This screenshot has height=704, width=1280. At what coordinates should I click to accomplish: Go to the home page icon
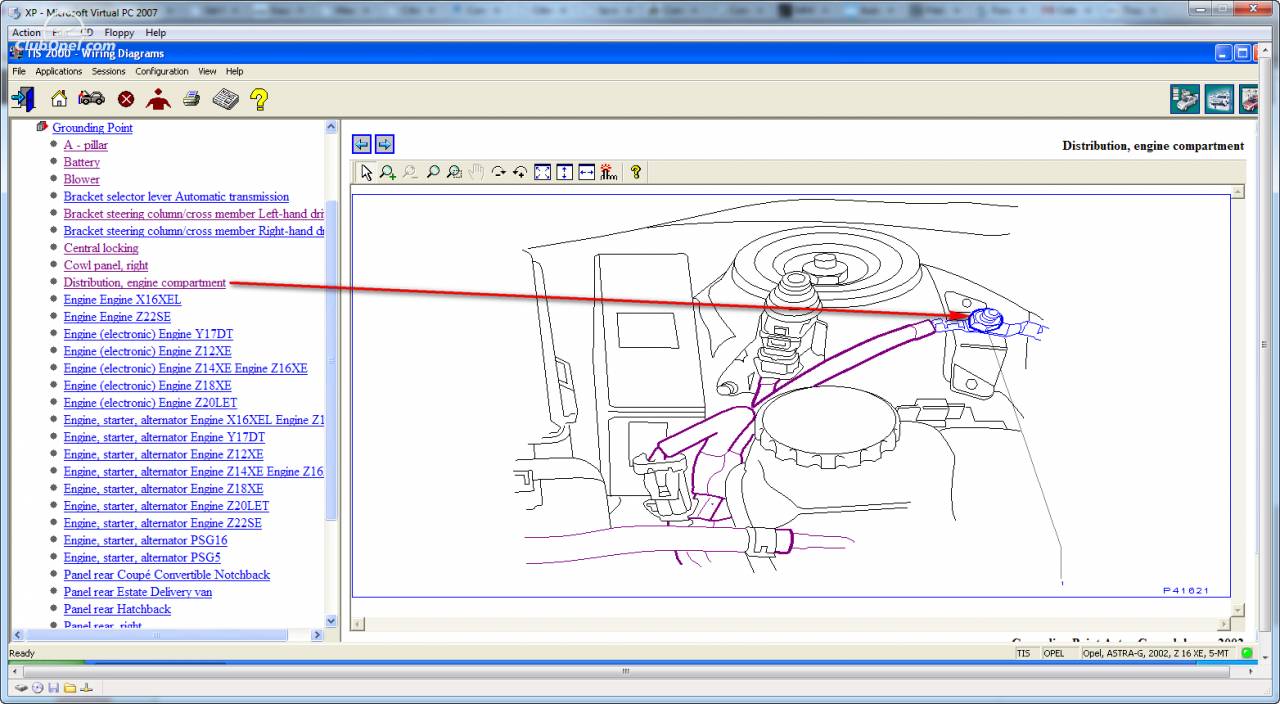coord(59,99)
